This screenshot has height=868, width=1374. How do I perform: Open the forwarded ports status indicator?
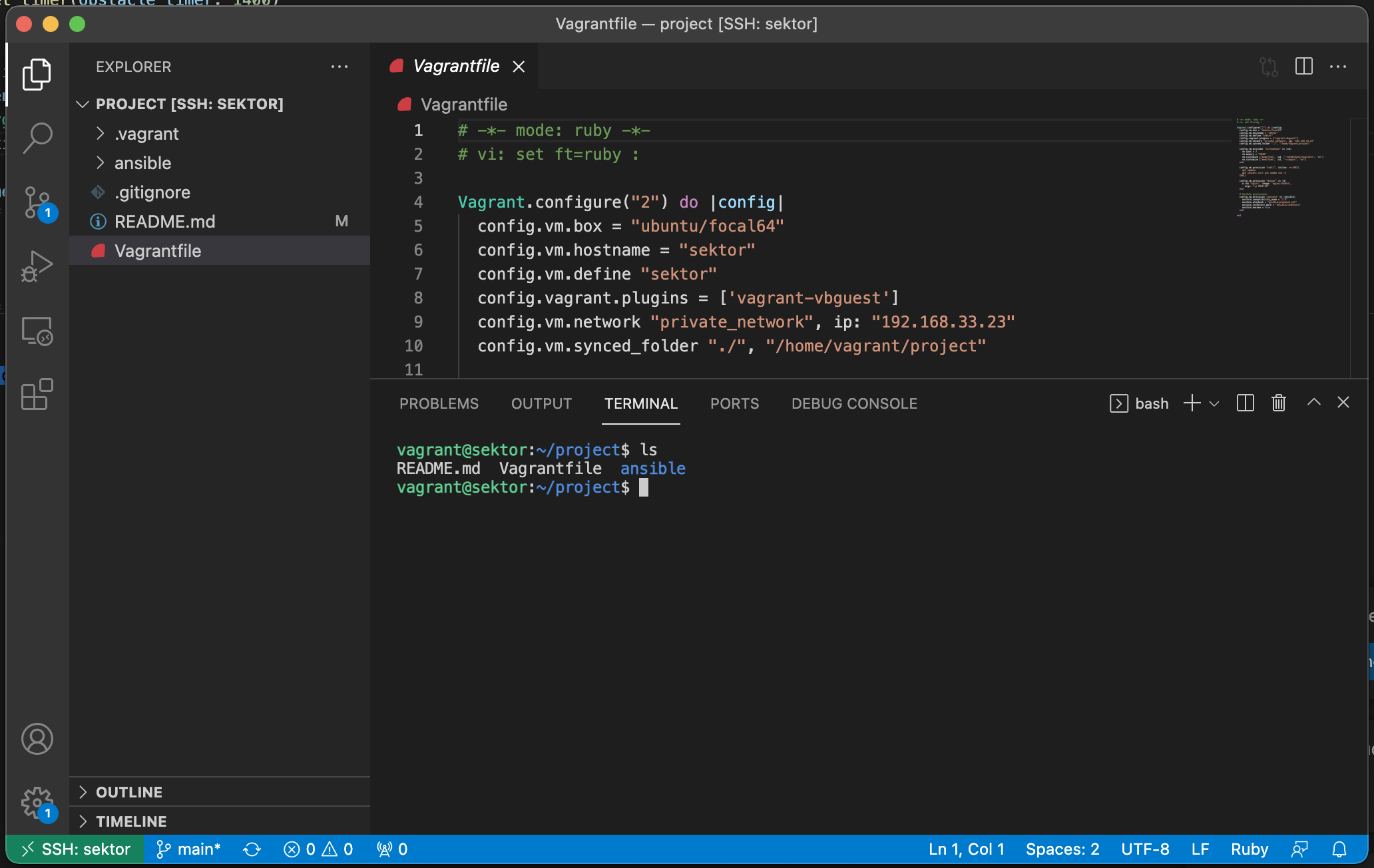pos(392,849)
